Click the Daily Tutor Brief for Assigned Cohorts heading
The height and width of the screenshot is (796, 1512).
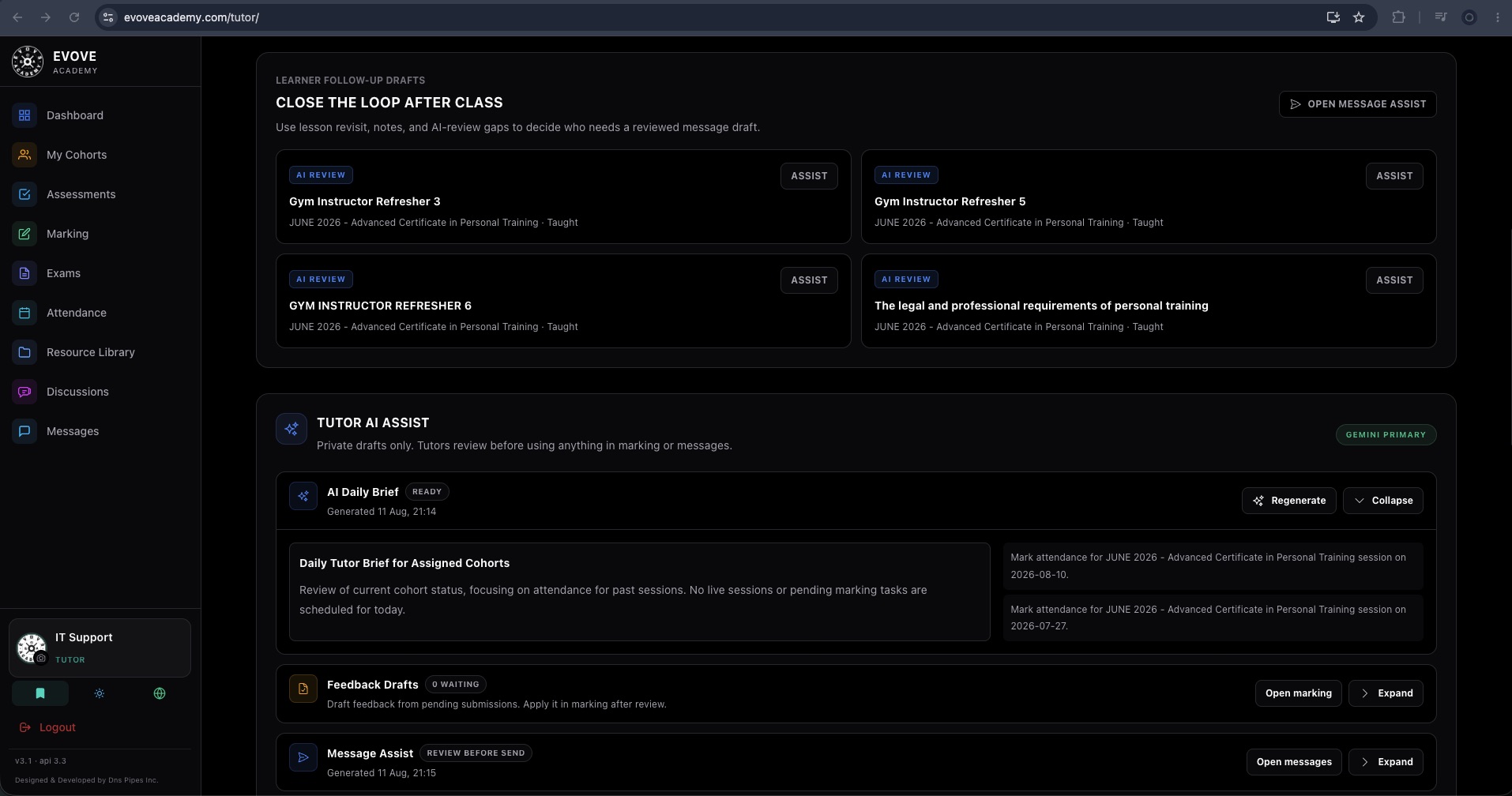coord(404,563)
